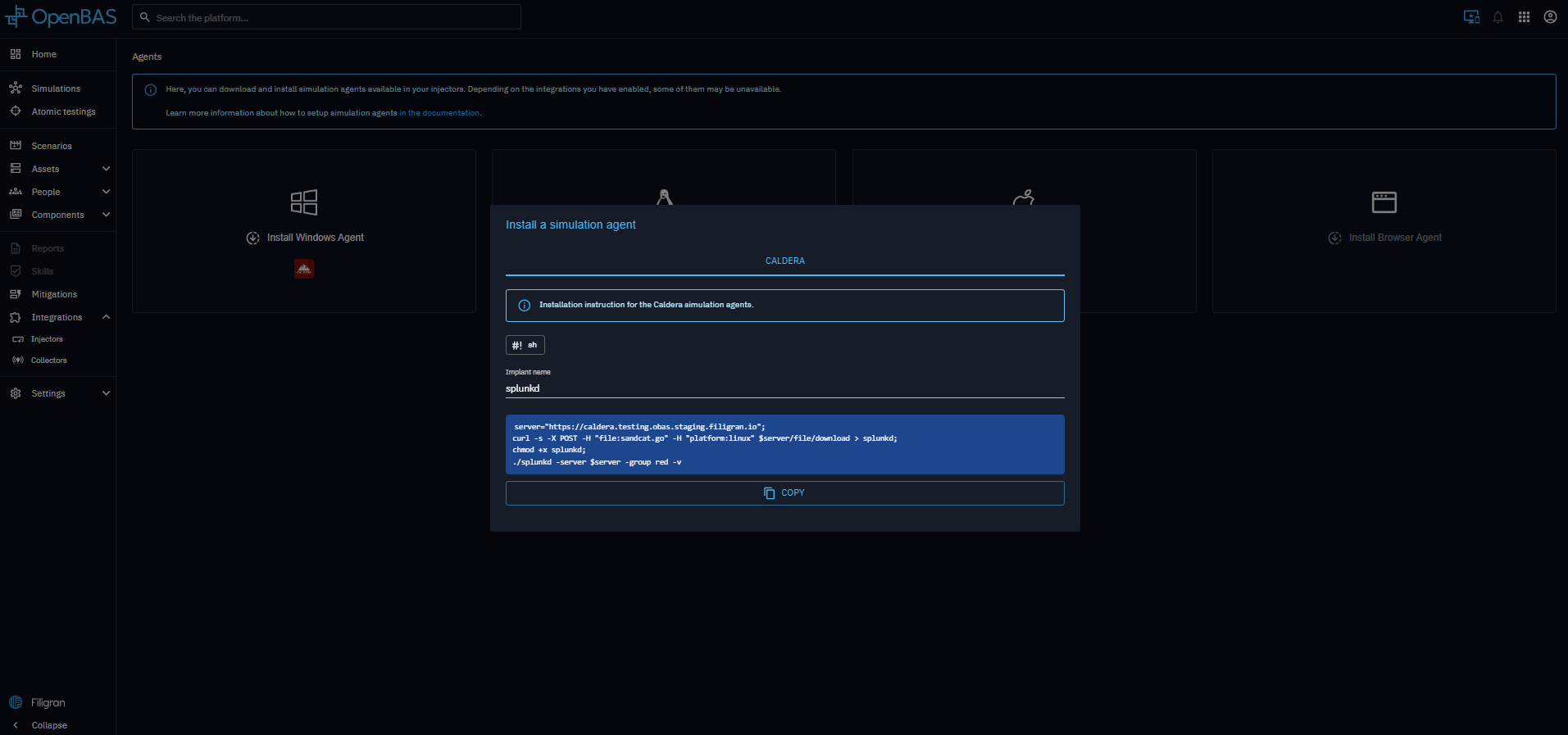
Task: Click the Caldera icon under Windows Agent
Action: (304, 269)
